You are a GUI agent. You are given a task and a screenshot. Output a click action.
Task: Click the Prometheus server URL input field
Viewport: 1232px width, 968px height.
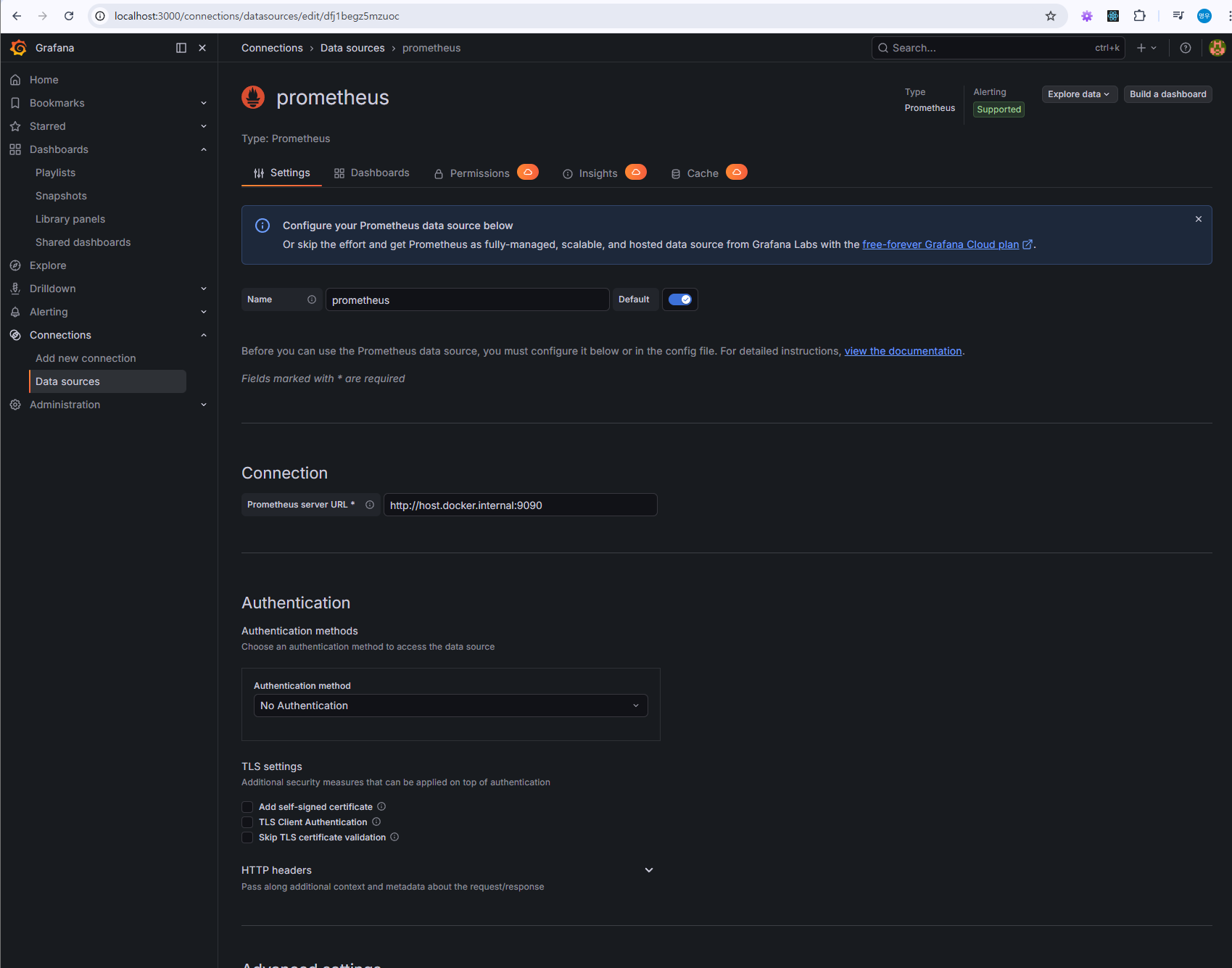[x=520, y=505]
